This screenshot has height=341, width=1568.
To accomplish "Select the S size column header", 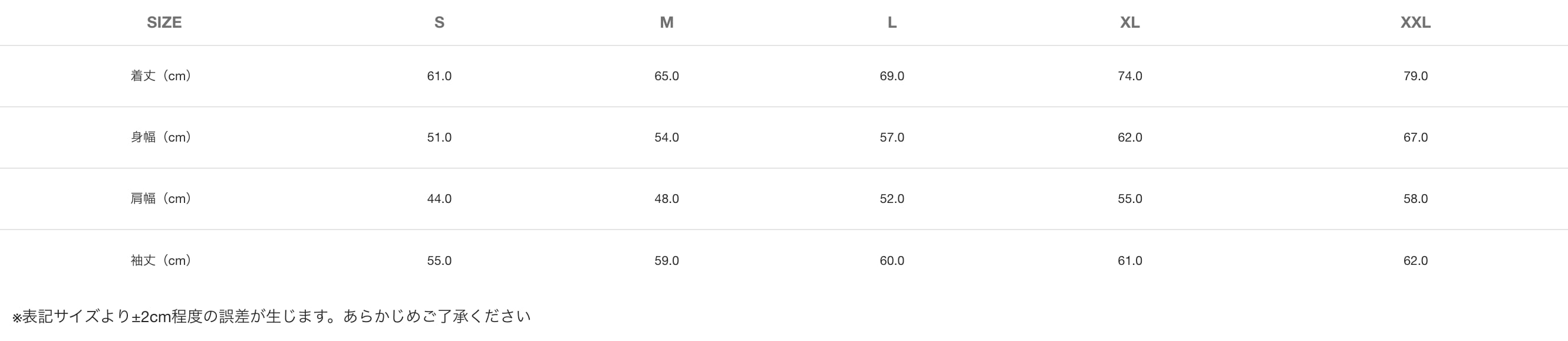I will [439, 22].
